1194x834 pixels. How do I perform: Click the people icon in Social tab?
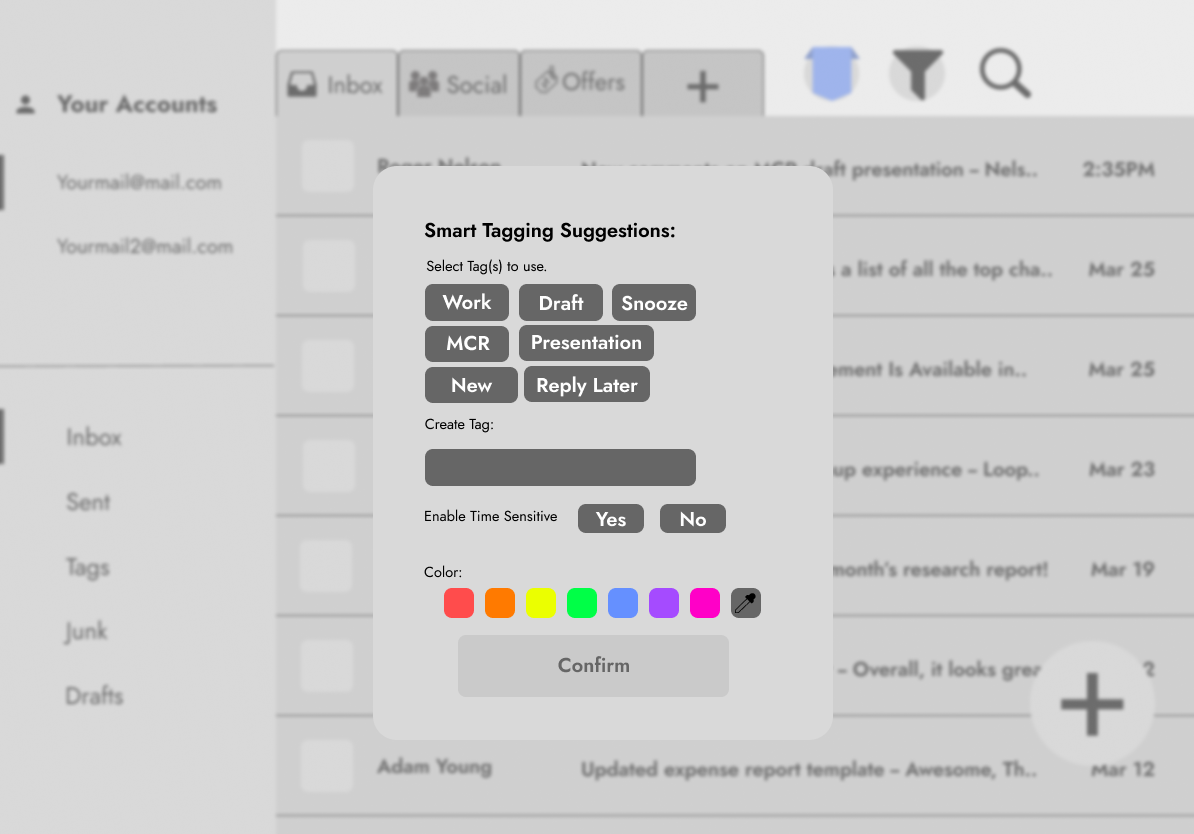424,83
